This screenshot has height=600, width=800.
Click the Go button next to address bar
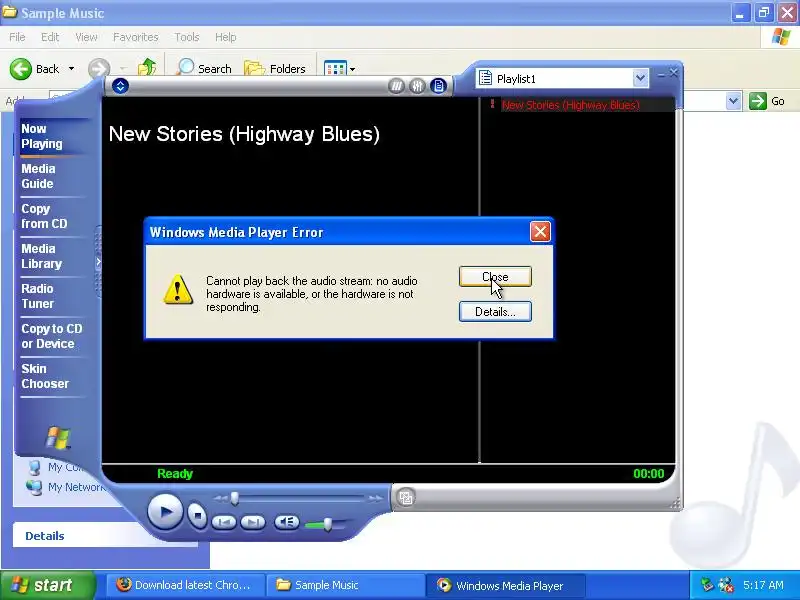click(x=767, y=101)
